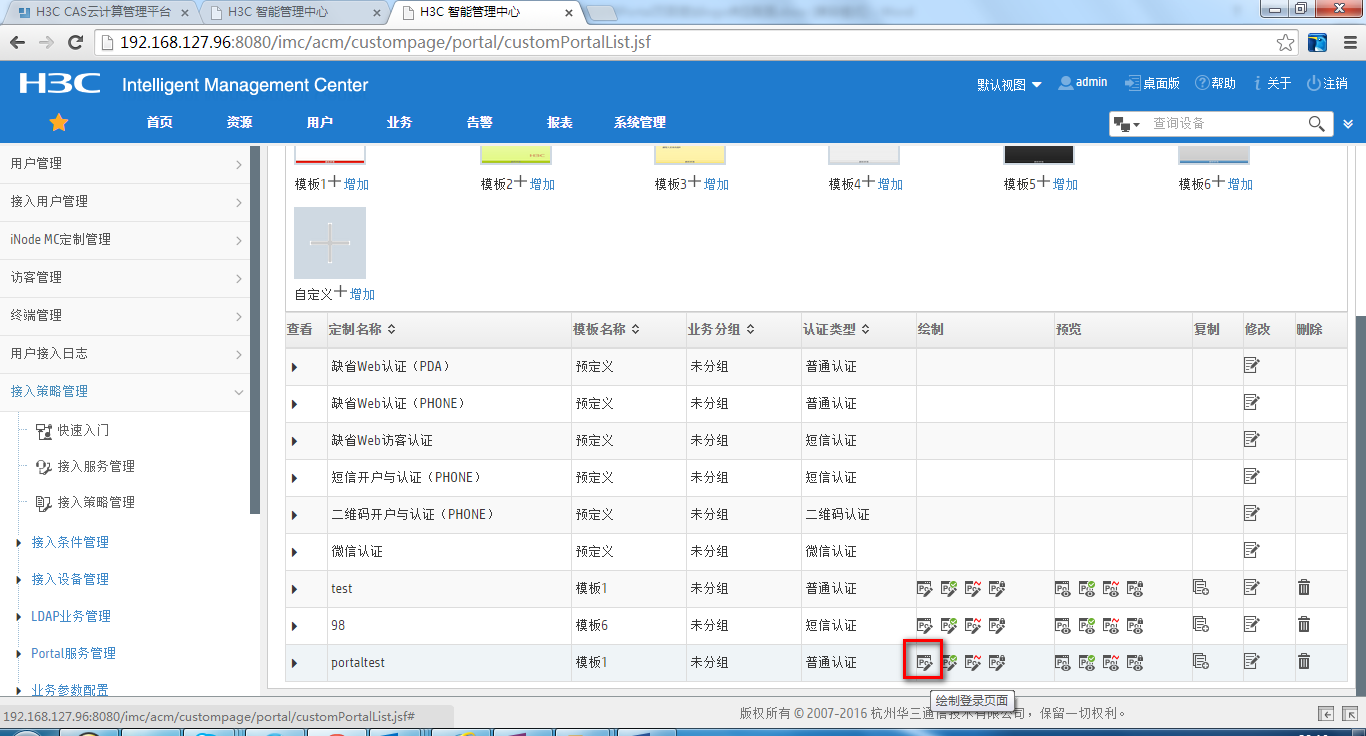Open the 业务 menu
This screenshot has height=736, width=1366.
(399, 122)
